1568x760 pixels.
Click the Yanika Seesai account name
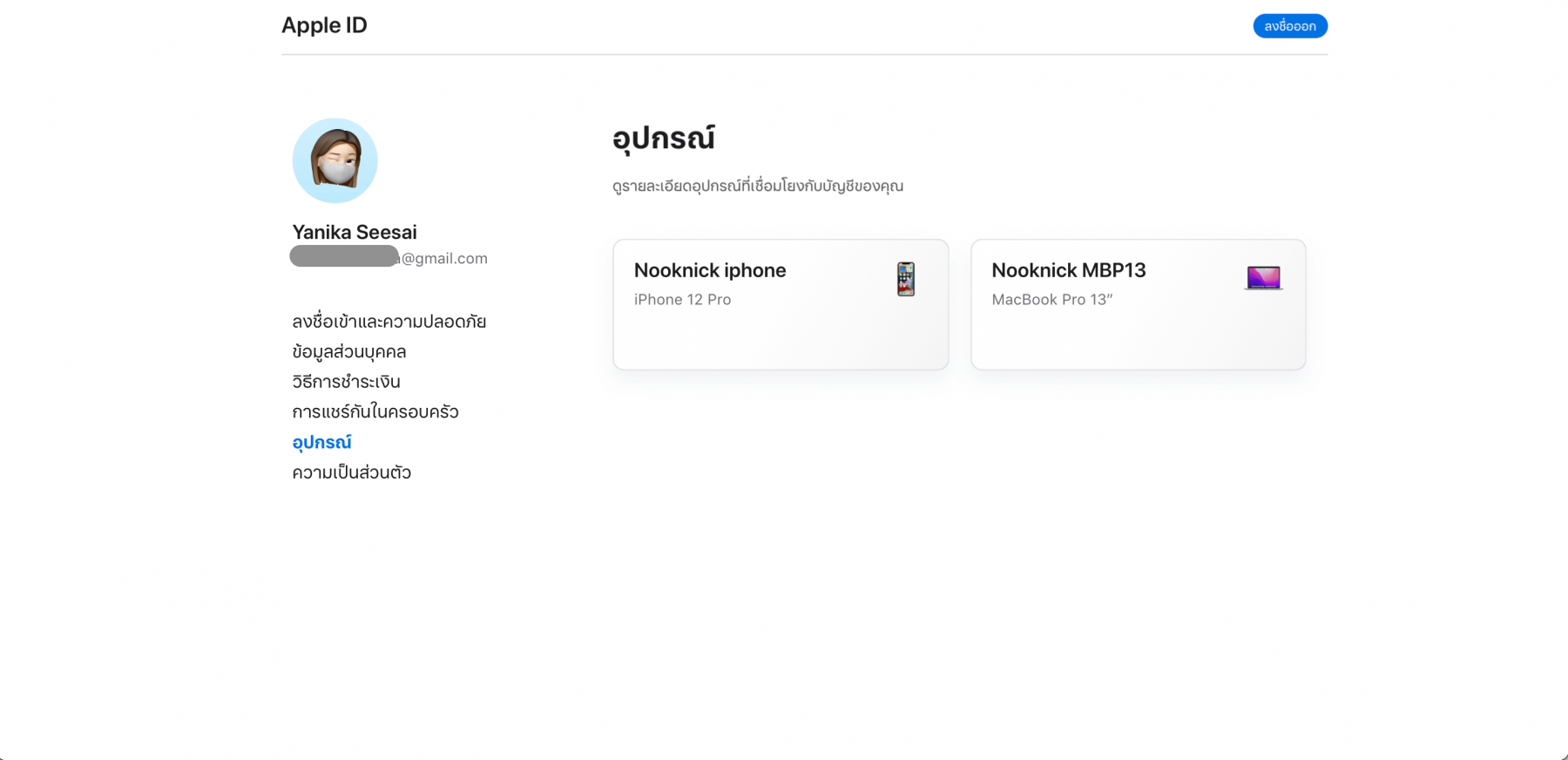click(355, 233)
